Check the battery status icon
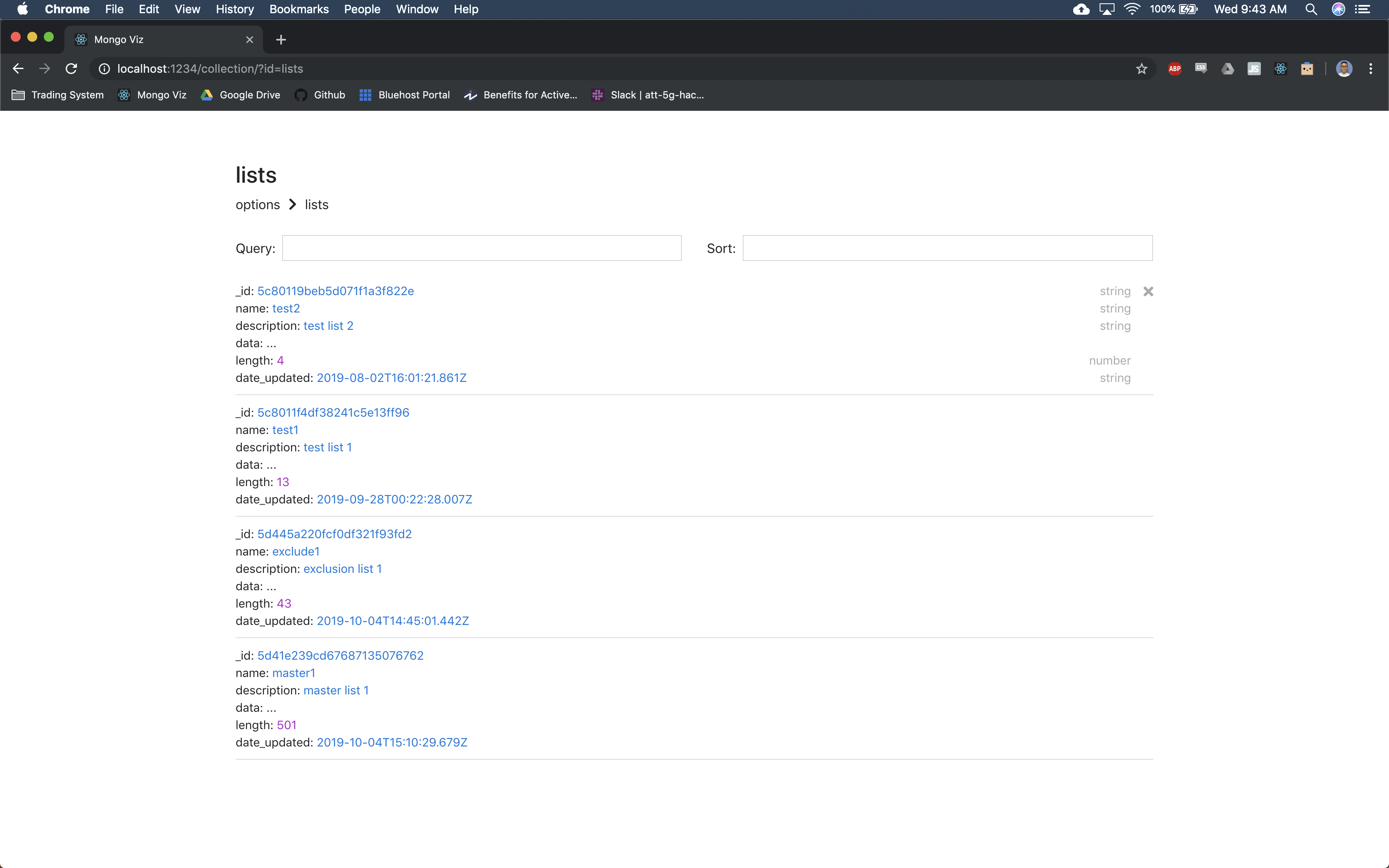Viewport: 1389px width, 868px height. (1188, 9)
